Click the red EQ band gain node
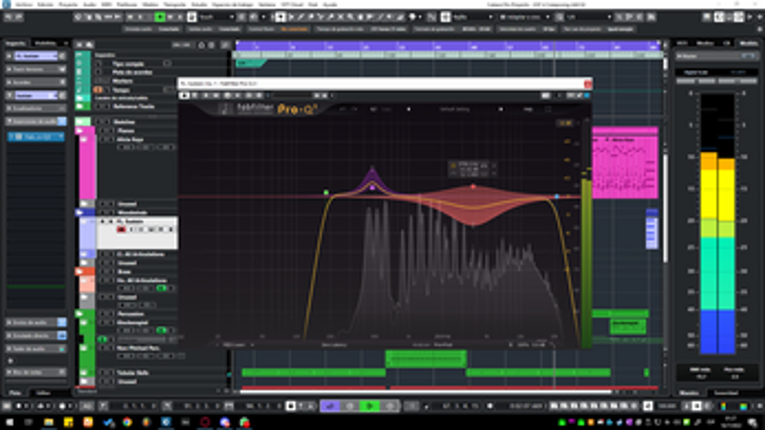Image resolution: width=765 pixels, height=430 pixels. pos(473,186)
